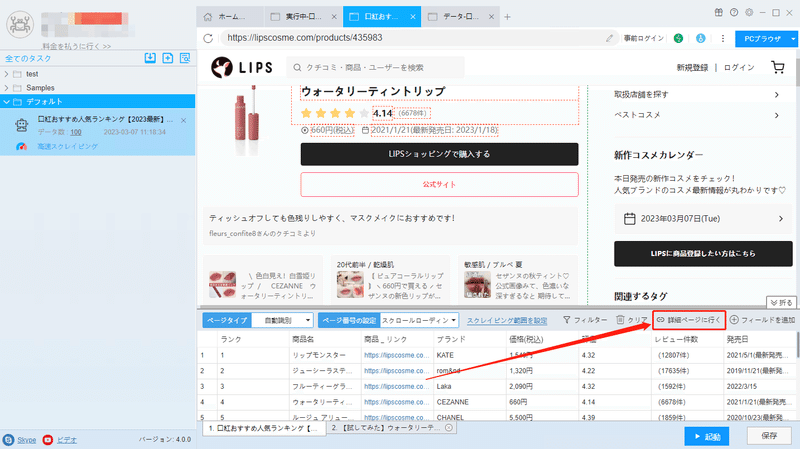
Task: Click the import task icon in the task panel
Action: [150, 58]
